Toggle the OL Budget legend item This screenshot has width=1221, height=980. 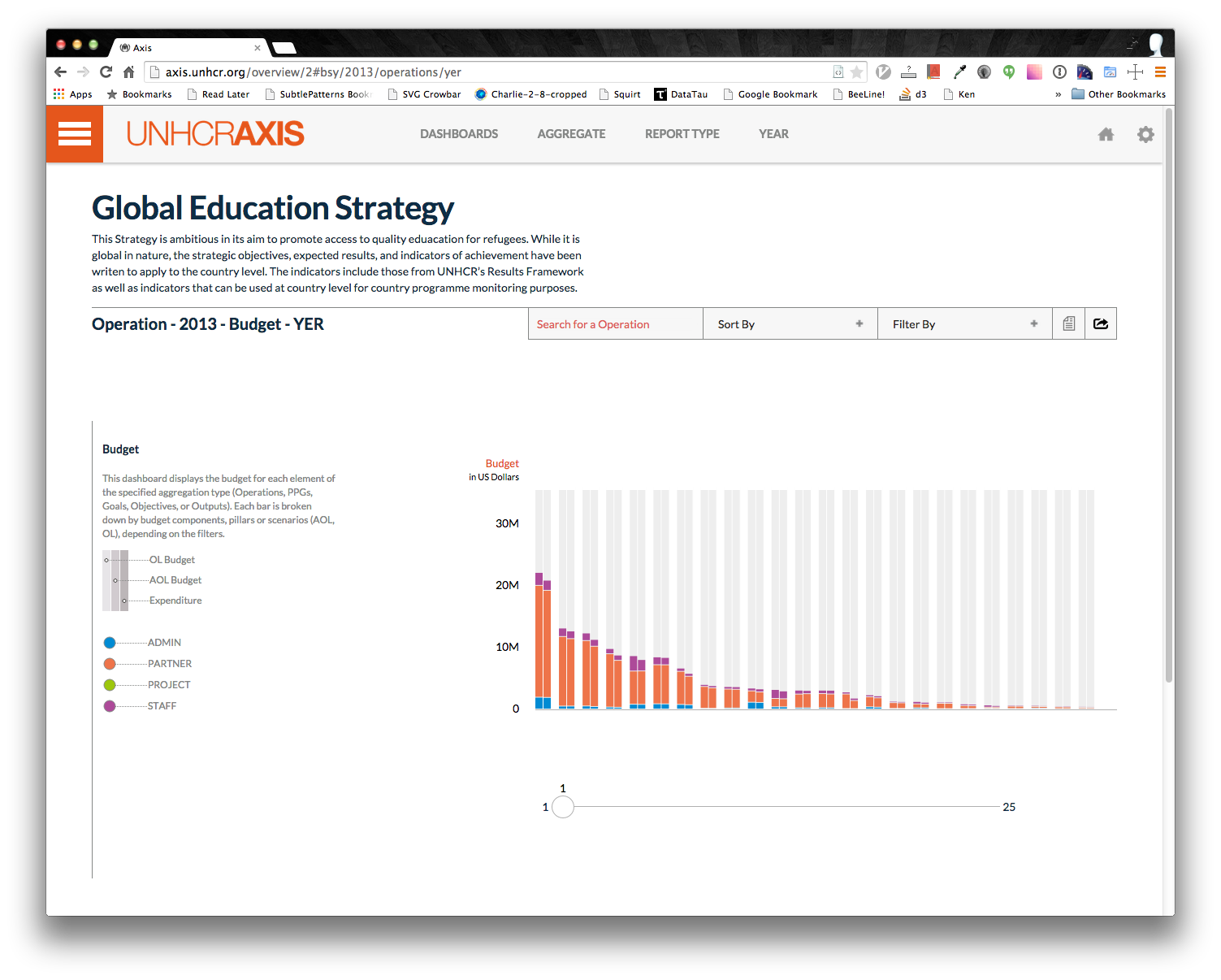coord(171,560)
